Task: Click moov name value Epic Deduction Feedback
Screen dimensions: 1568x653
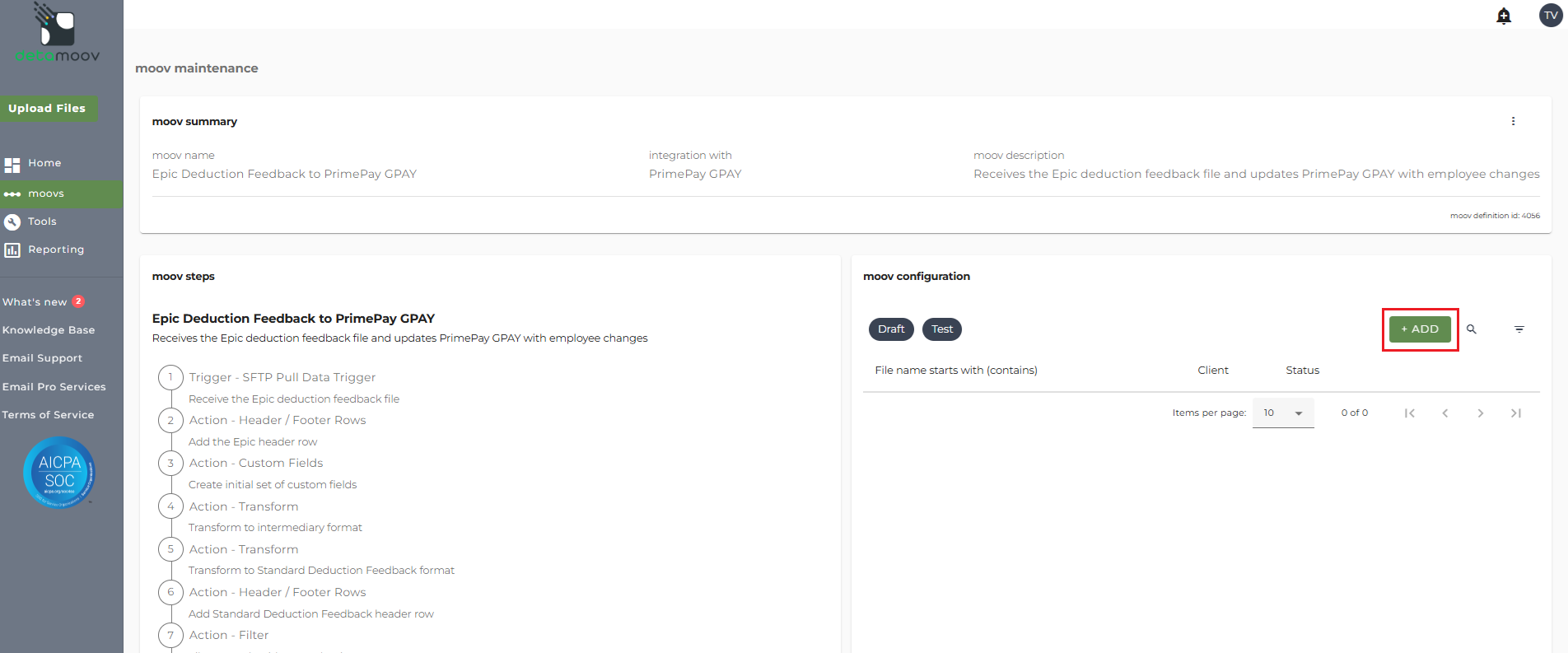Action: tap(284, 174)
